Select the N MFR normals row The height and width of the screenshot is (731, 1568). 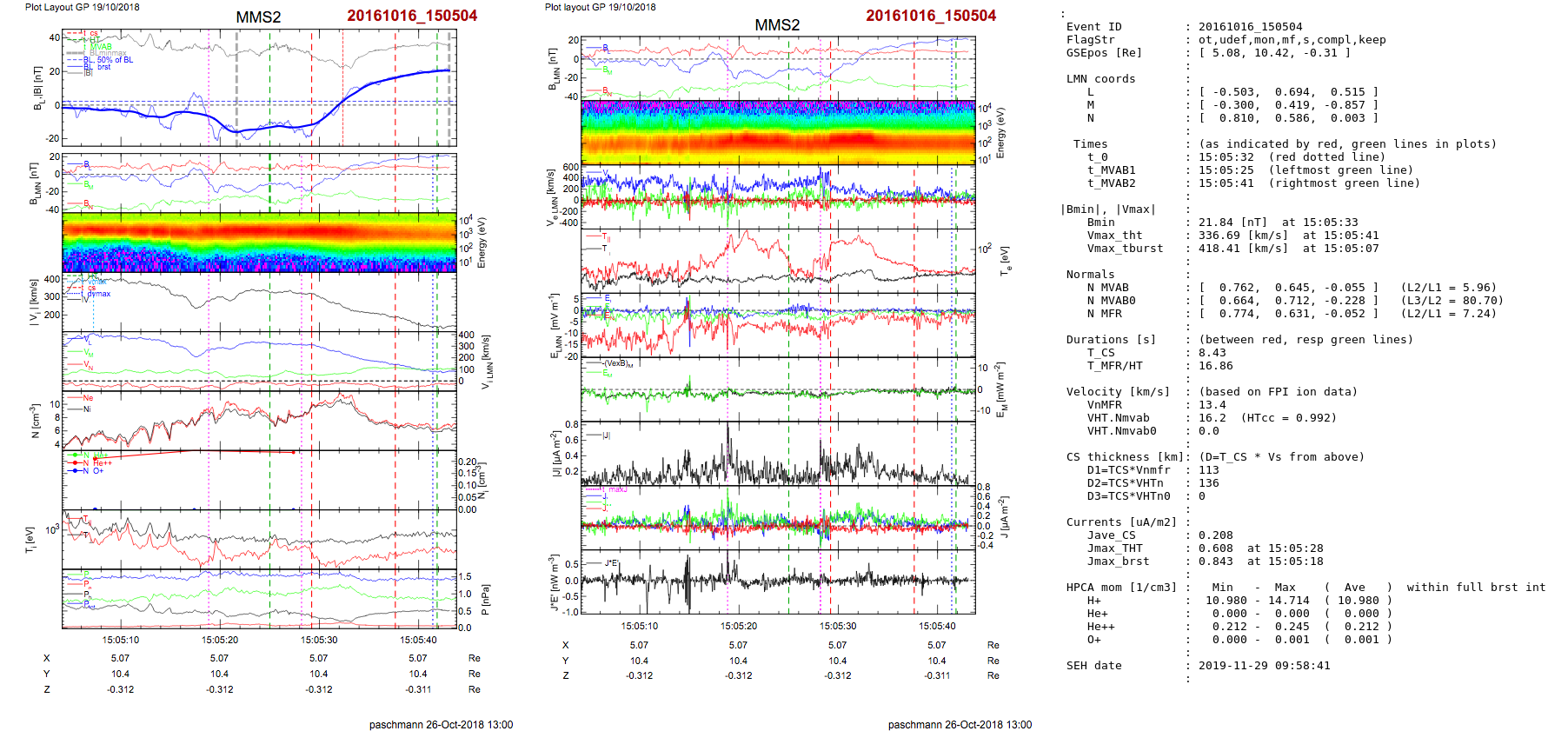coord(1282,314)
